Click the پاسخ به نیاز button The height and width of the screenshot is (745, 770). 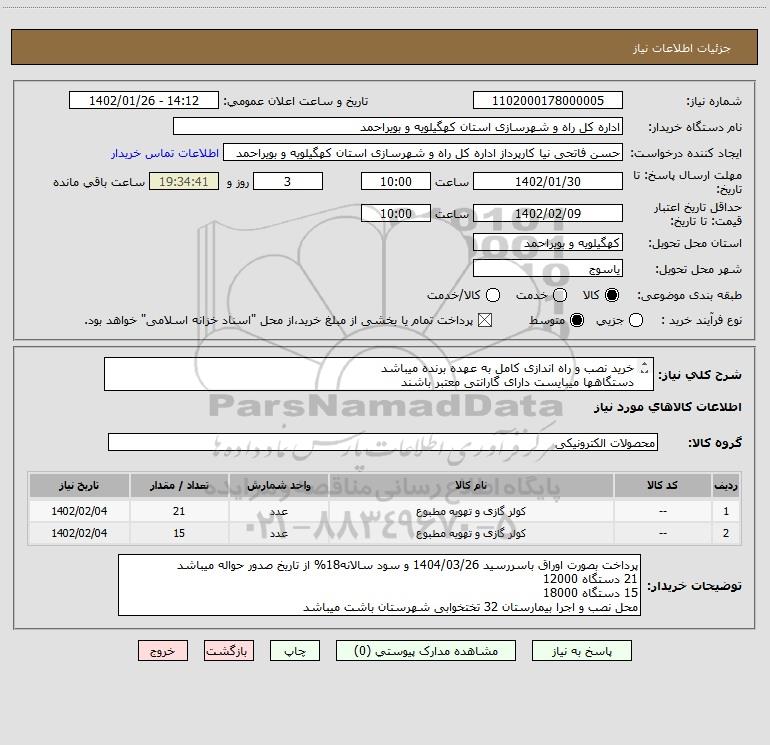[x=581, y=651]
